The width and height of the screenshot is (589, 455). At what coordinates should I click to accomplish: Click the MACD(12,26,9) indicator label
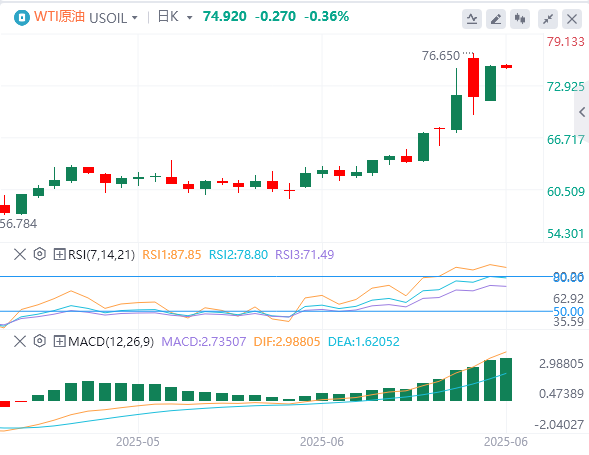[111, 342]
